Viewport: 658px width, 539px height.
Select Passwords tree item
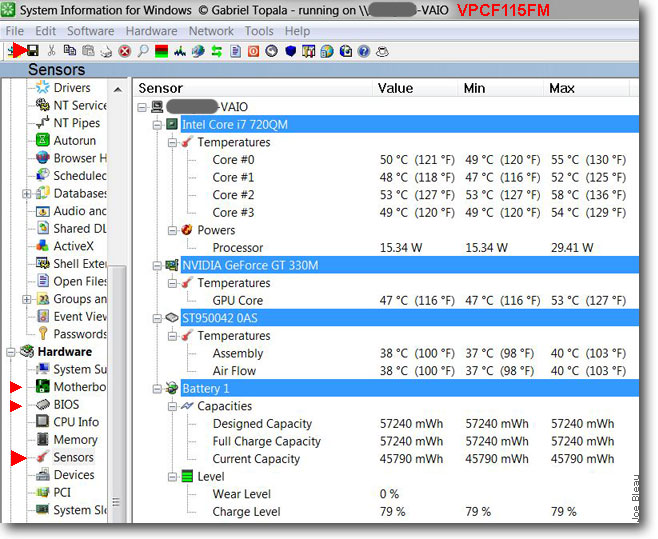pyautogui.click(x=80, y=334)
